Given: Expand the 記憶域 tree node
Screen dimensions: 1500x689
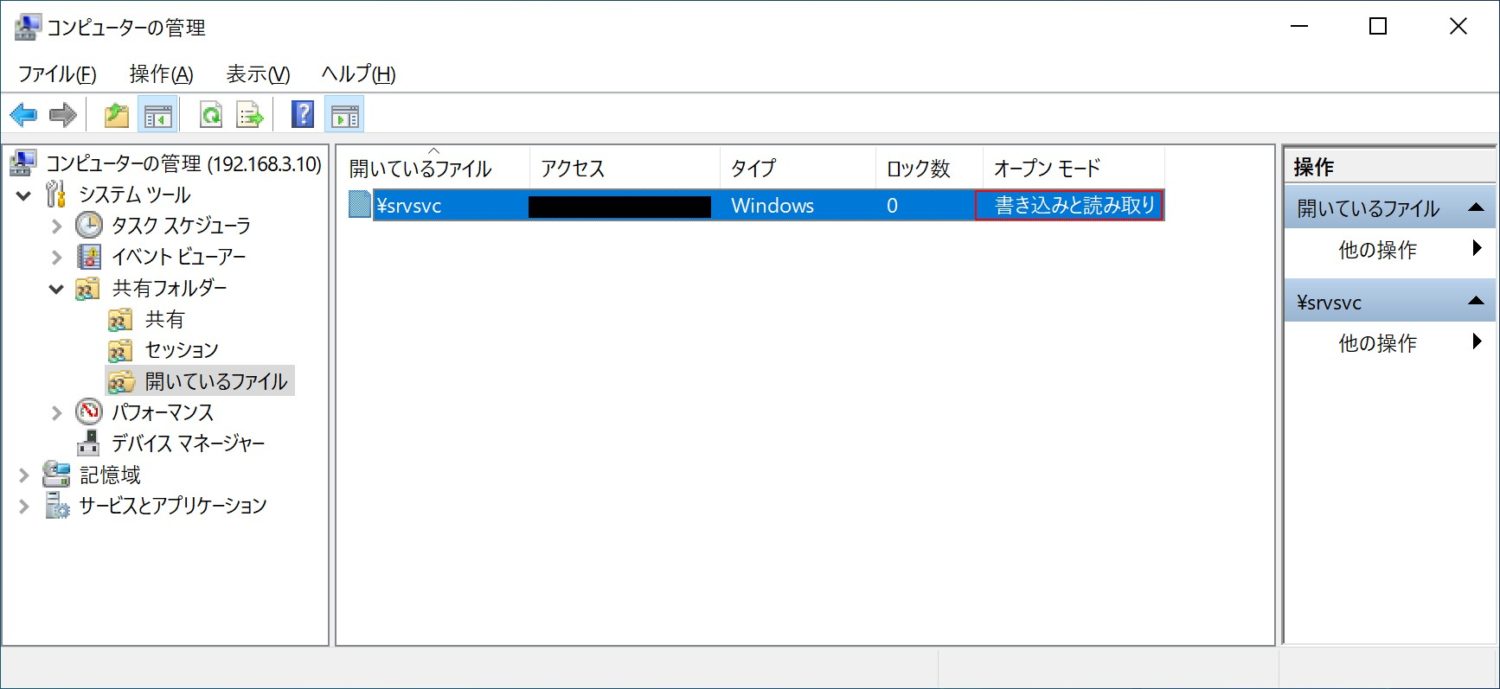Looking at the screenshot, I should coord(24,475).
